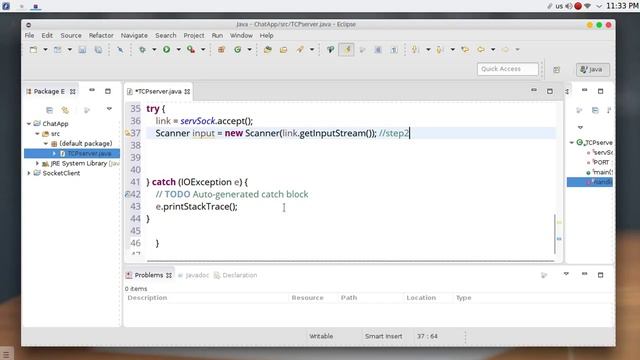Expand the SocketClient project node
The width and height of the screenshot is (640, 360).
29,173
